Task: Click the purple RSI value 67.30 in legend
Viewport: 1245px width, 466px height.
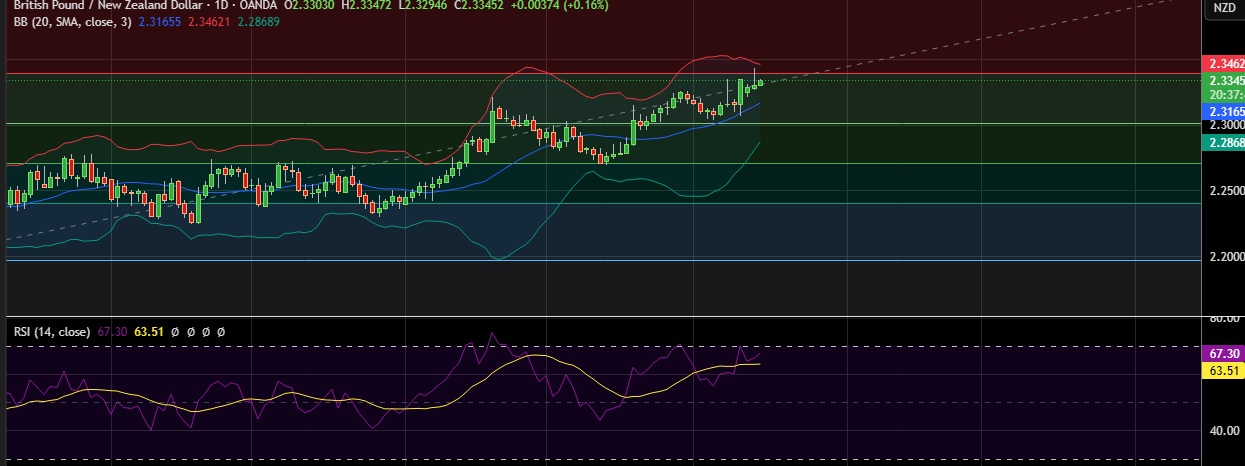Action: tap(112, 330)
